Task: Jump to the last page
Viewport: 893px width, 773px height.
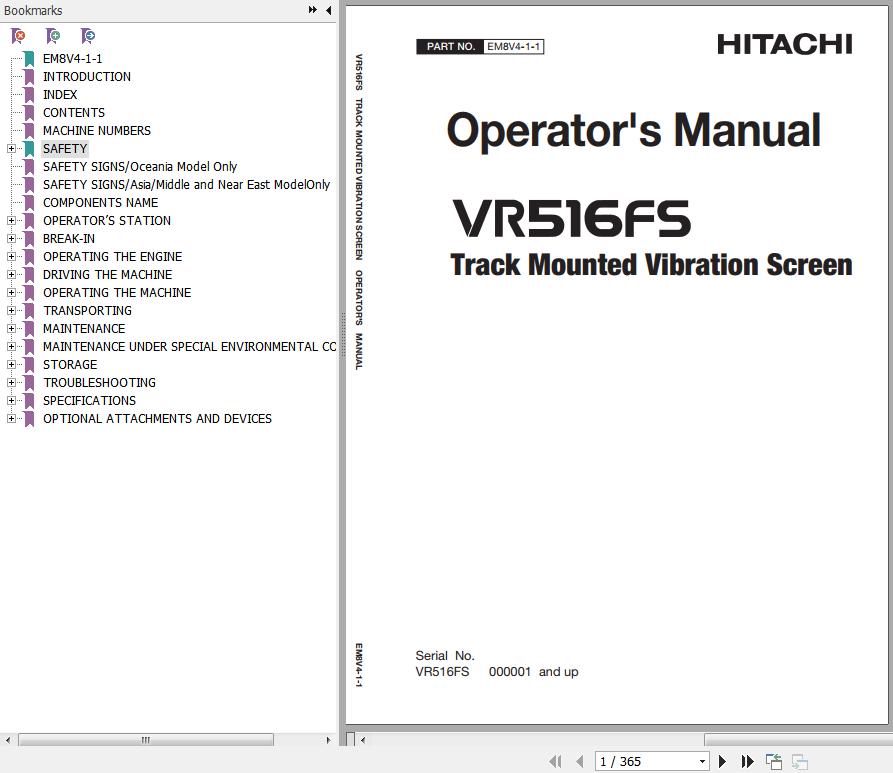Action: [747, 761]
